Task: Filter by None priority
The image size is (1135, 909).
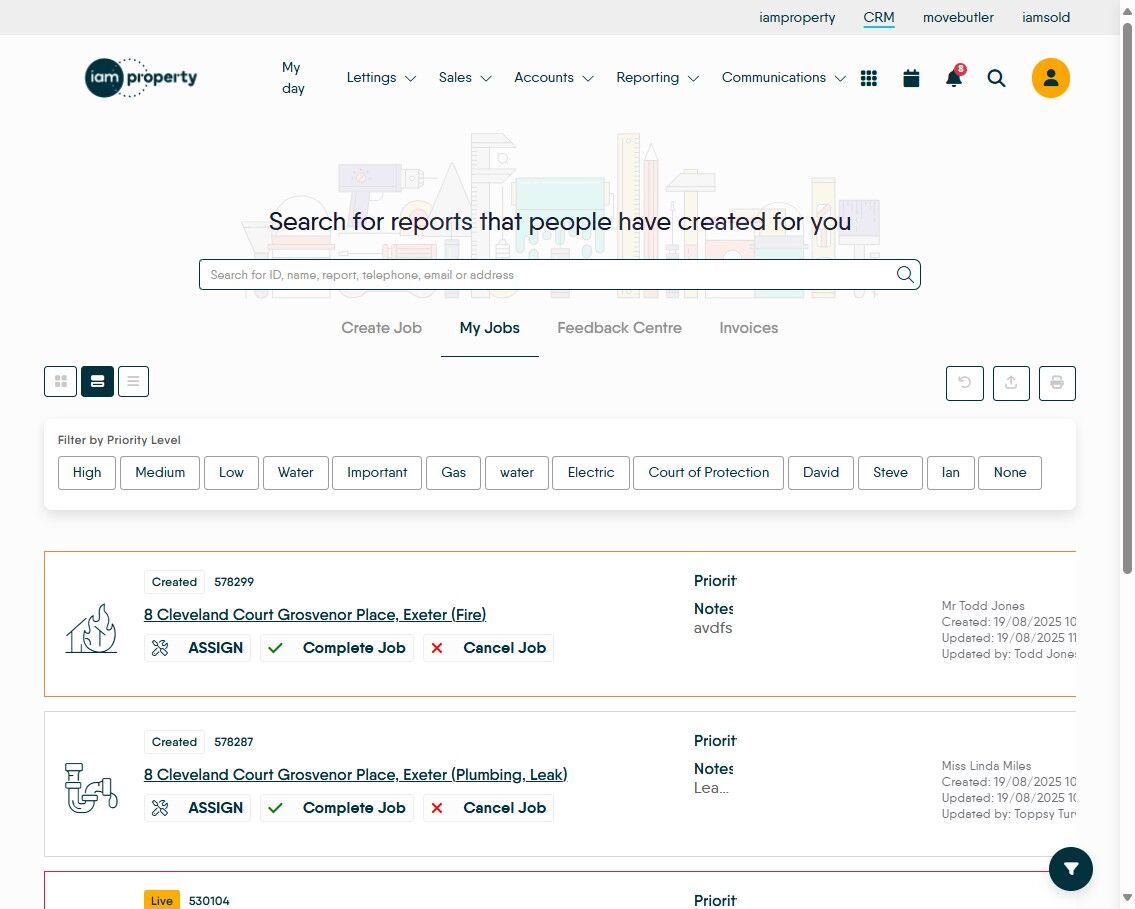Action: coord(1010,473)
